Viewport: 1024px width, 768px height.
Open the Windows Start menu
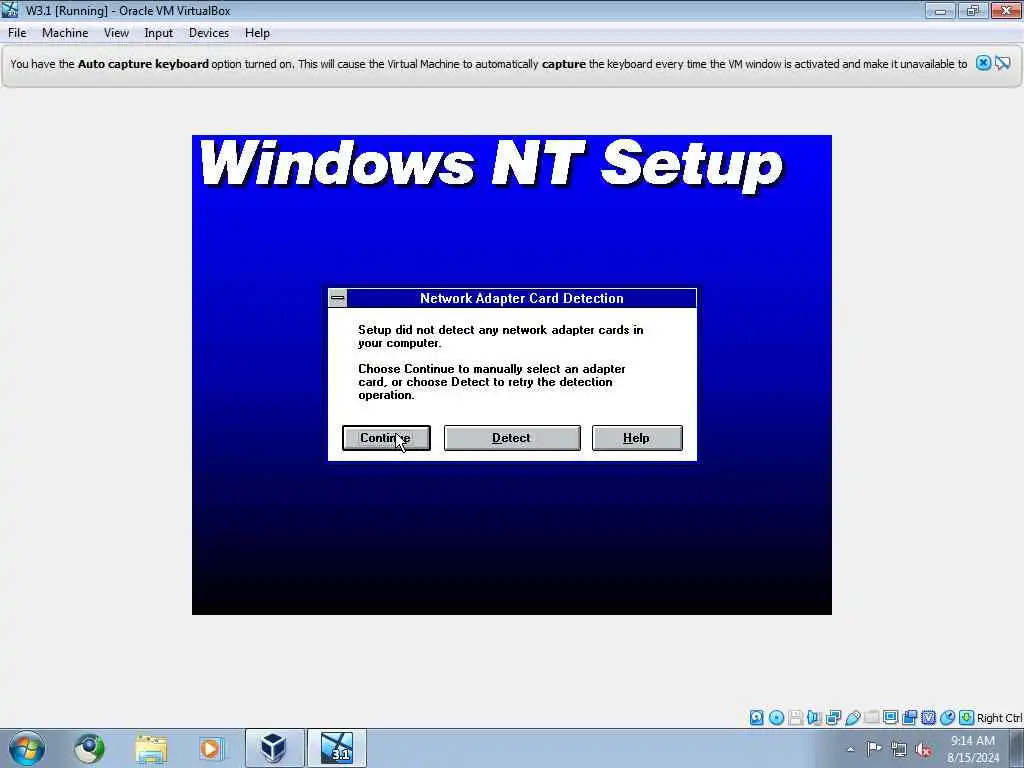[x=27, y=748]
